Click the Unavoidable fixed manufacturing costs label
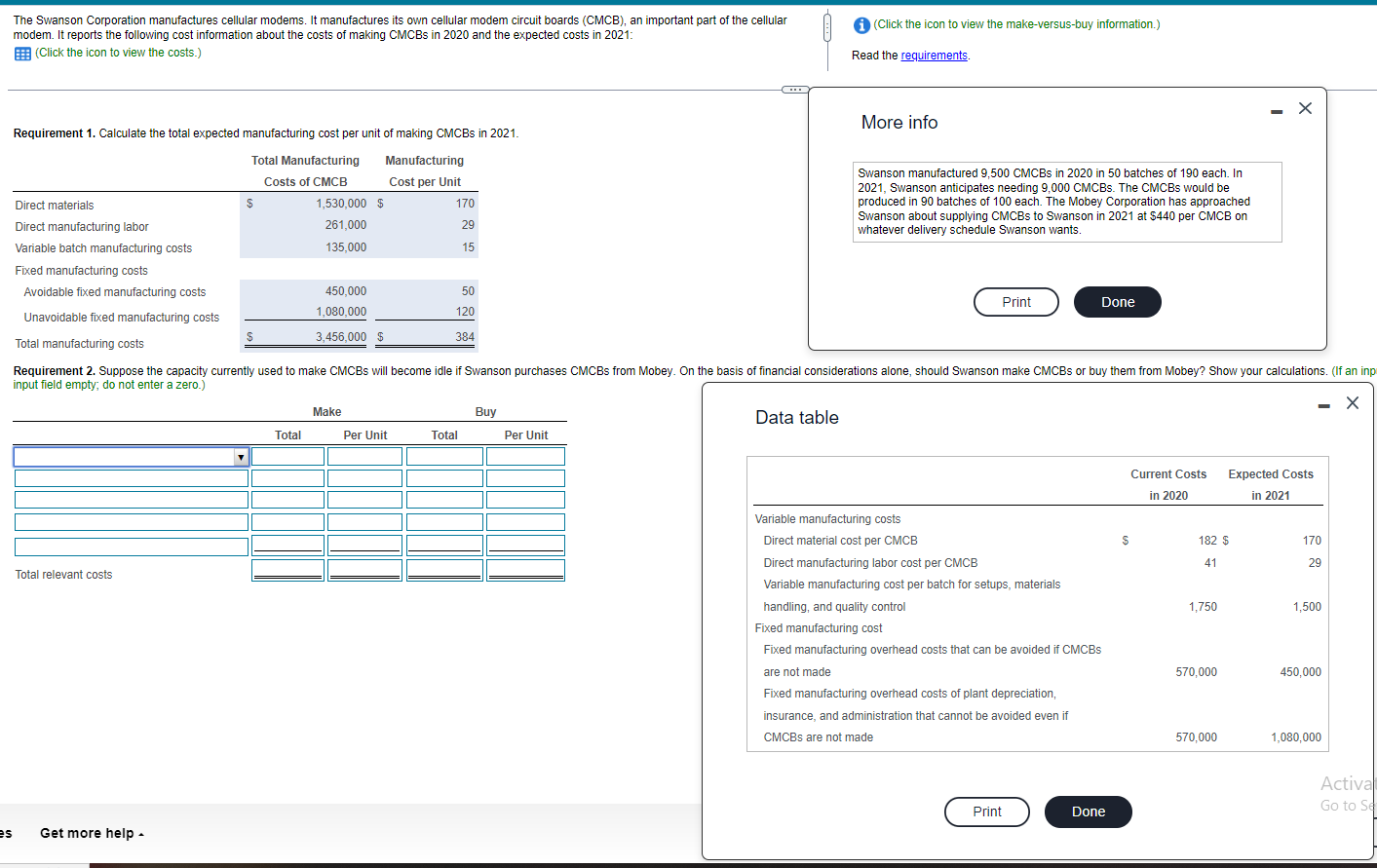1377x868 pixels. (x=122, y=318)
